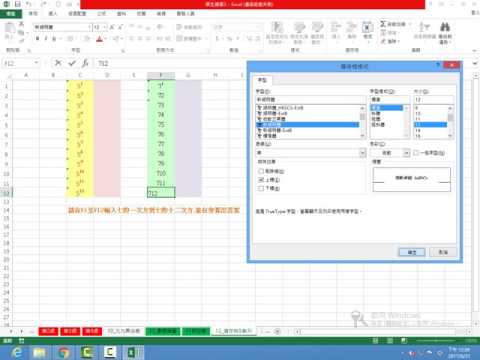Click the formula bar Cancel X icon
This screenshot has height=360, width=480.
58,63
